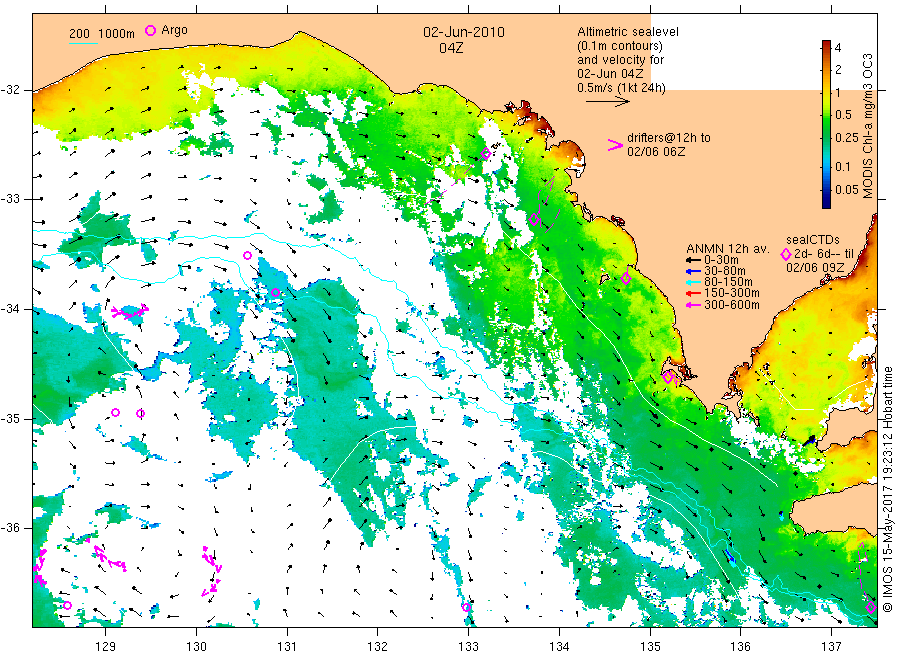Click the 'ANMN 12h av.' legend heading
The width and height of the screenshot is (900, 660).
[x=727, y=249]
